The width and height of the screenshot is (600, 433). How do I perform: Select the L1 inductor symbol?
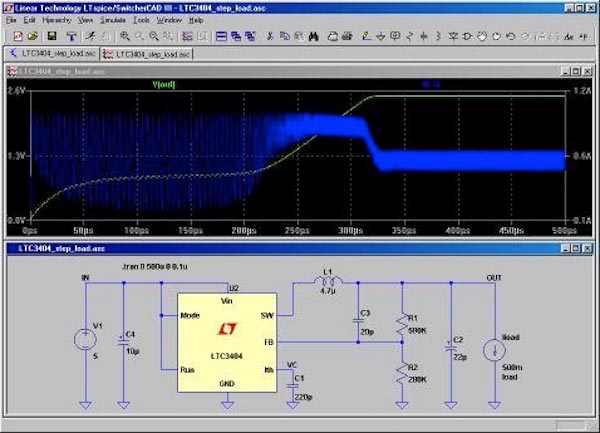328,282
